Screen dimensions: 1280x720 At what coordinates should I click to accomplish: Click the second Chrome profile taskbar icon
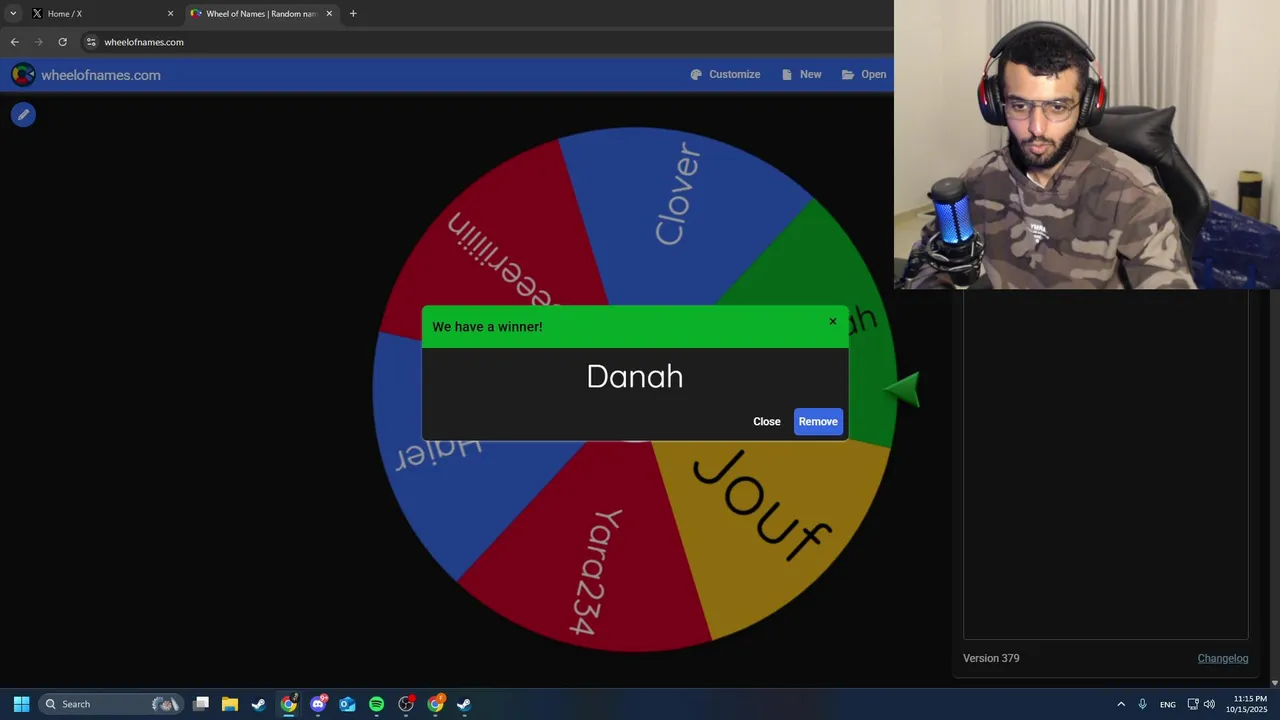[435, 704]
